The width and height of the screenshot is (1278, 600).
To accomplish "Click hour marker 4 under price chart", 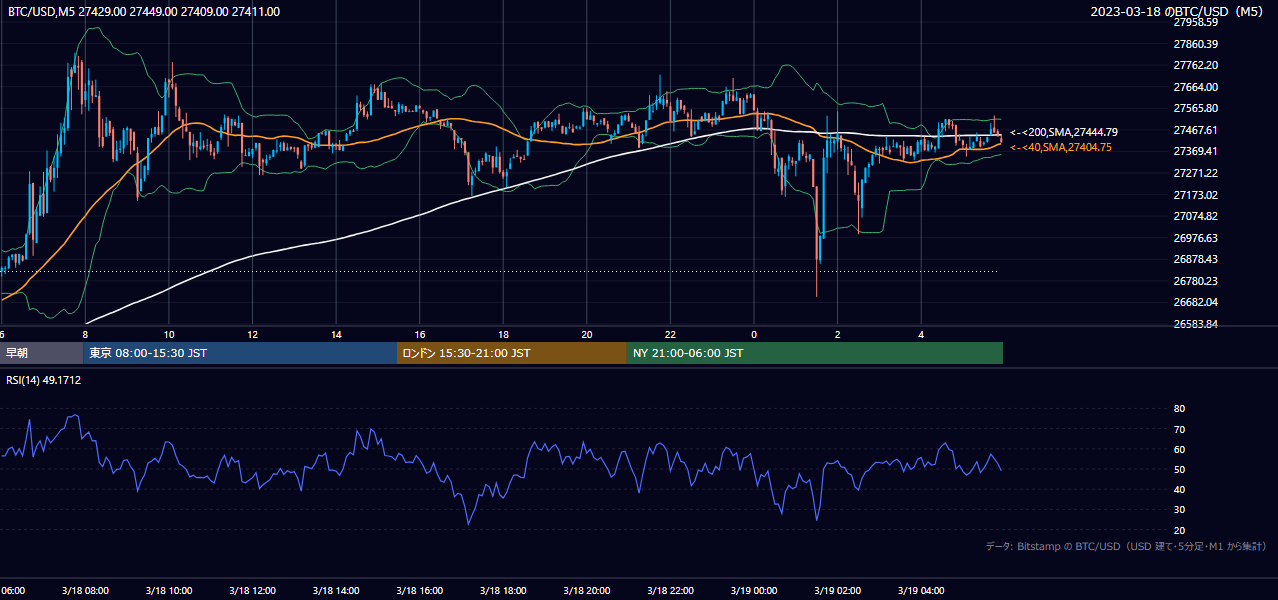I will coord(920,334).
